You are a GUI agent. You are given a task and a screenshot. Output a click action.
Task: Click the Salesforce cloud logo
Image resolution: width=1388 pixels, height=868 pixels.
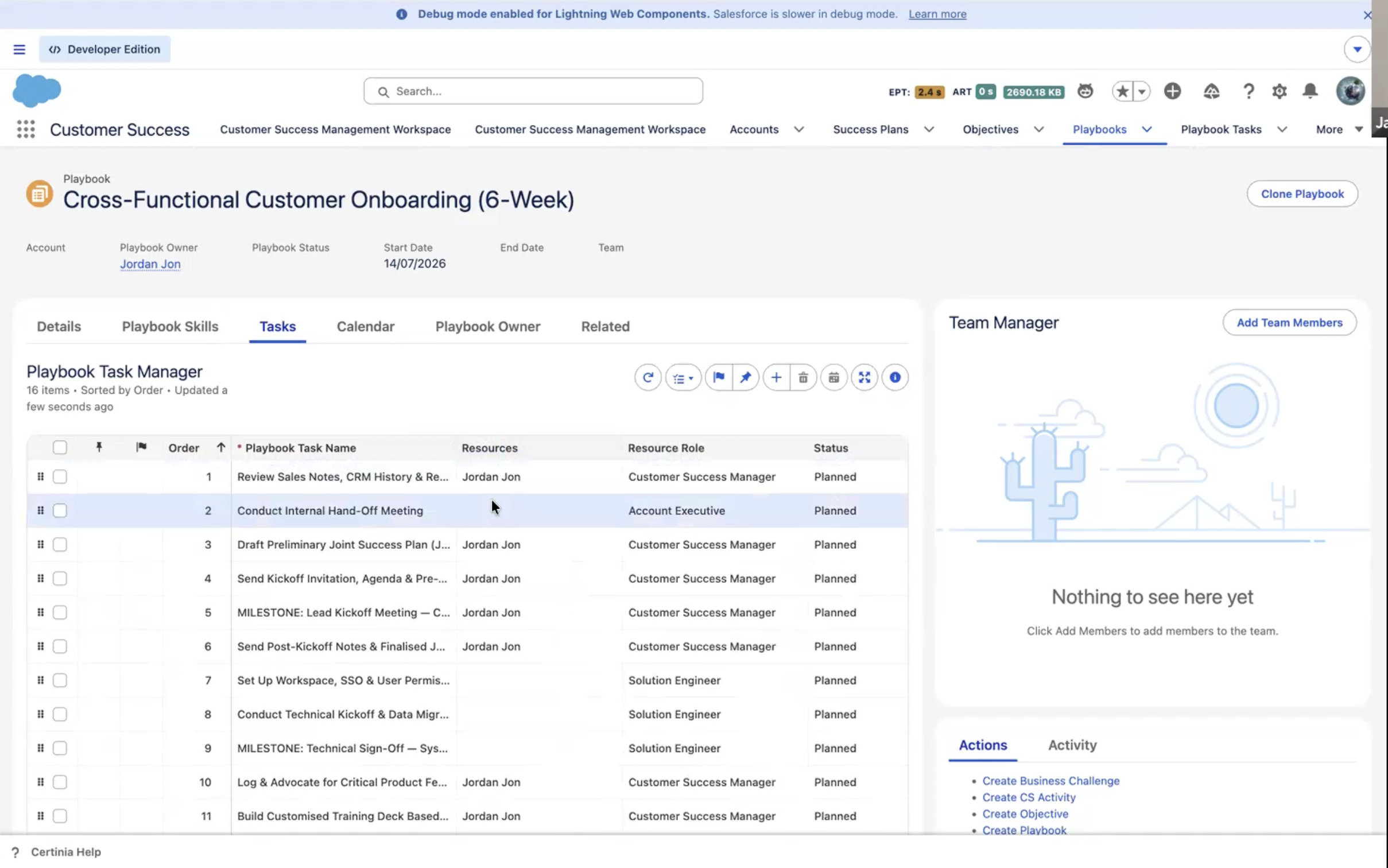coord(37,90)
